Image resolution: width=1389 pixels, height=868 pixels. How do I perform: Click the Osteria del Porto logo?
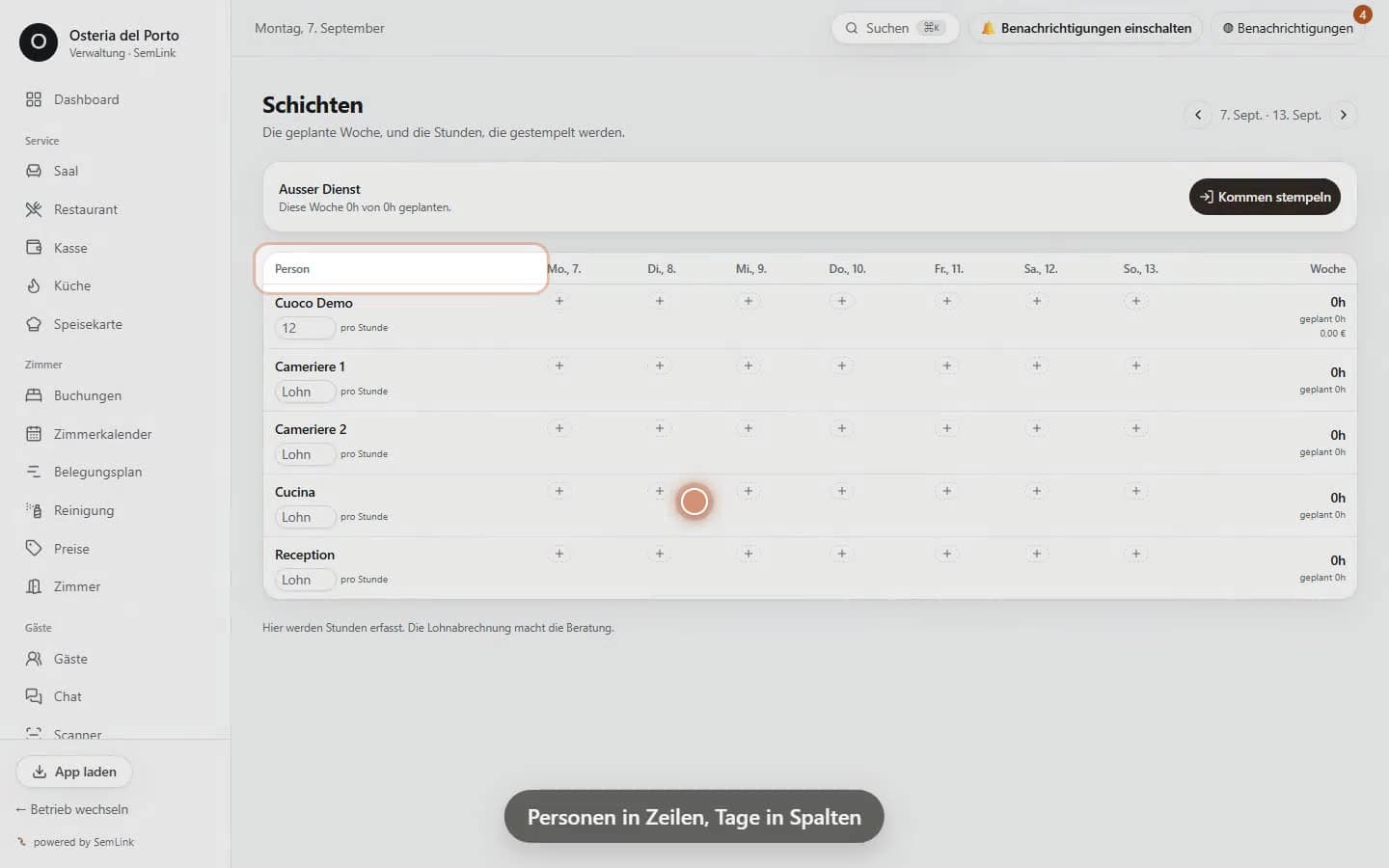coord(39,42)
